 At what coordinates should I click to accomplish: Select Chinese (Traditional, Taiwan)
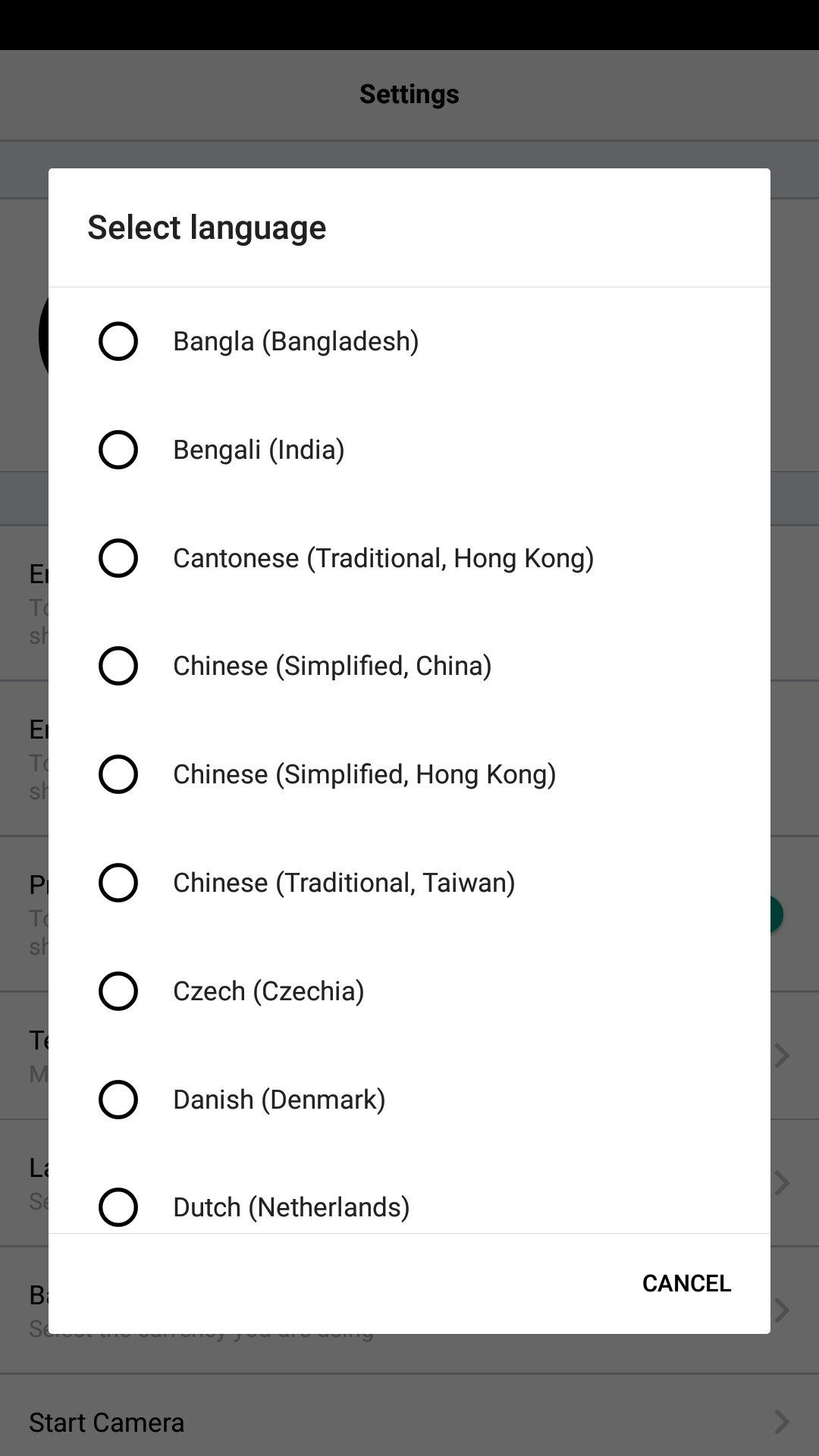[x=344, y=883]
